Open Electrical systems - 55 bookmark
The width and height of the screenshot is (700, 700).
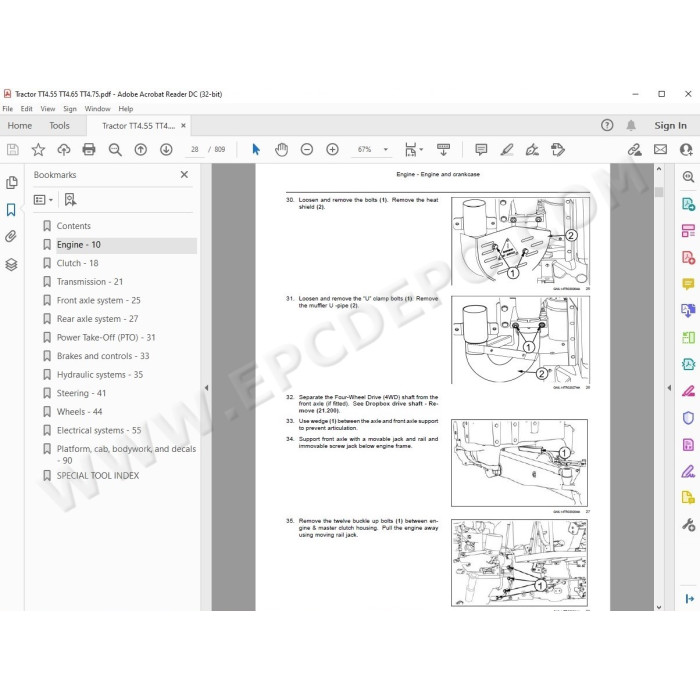[x=99, y=430]
